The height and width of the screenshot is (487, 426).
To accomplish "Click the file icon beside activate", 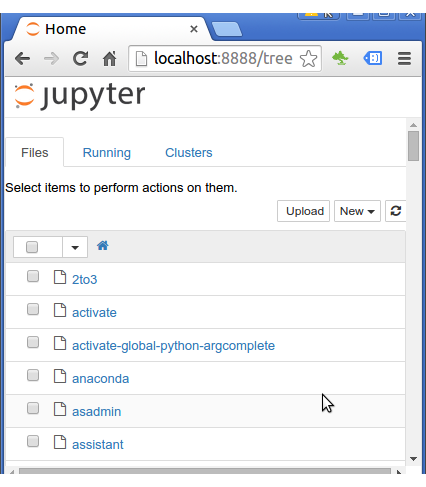I will point(60,310).
